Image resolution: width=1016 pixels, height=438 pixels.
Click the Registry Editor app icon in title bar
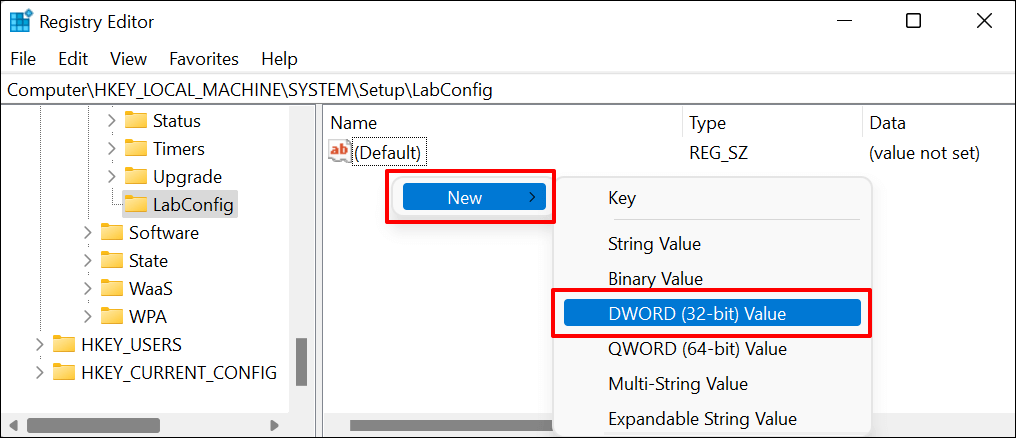[21, 20]
